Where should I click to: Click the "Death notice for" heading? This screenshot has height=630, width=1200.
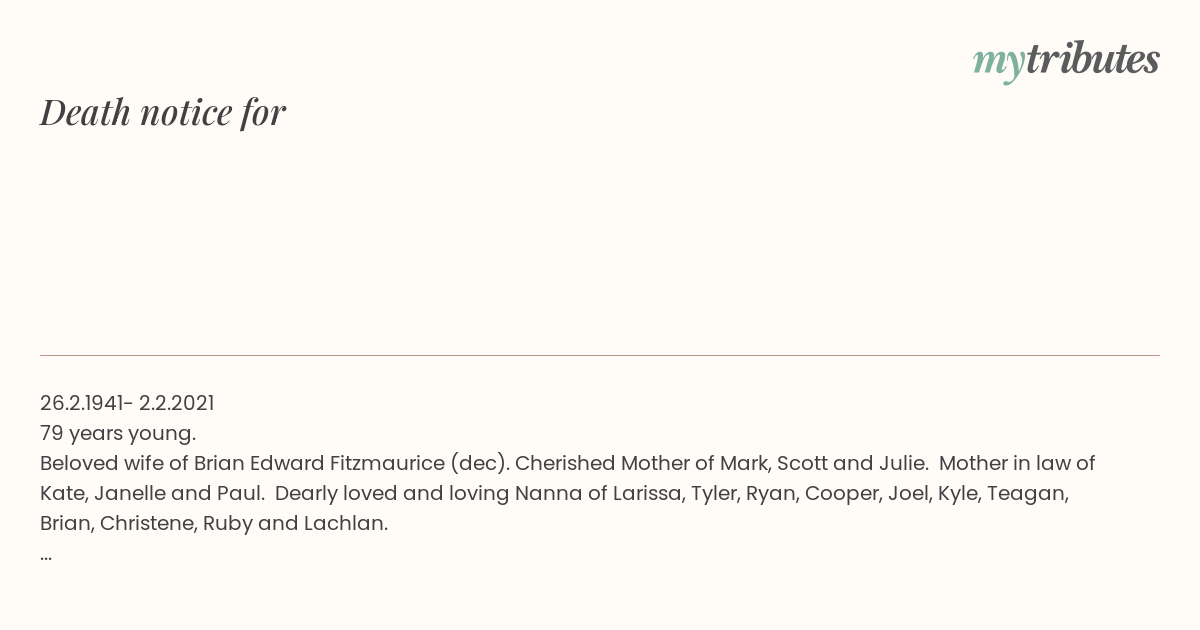click(163, 112)
